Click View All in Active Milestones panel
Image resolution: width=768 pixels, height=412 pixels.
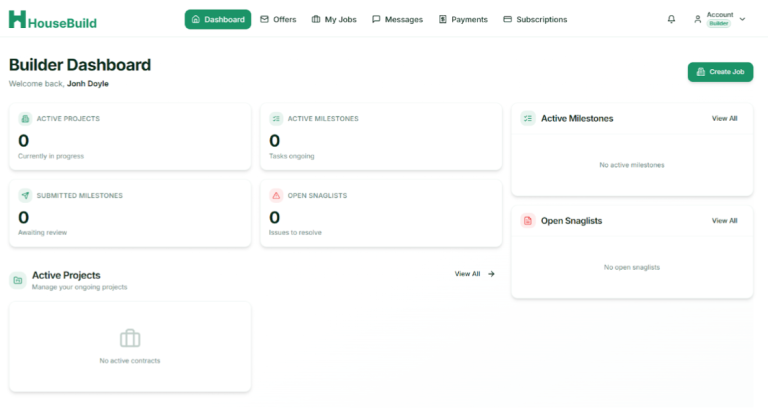point(724,118)
